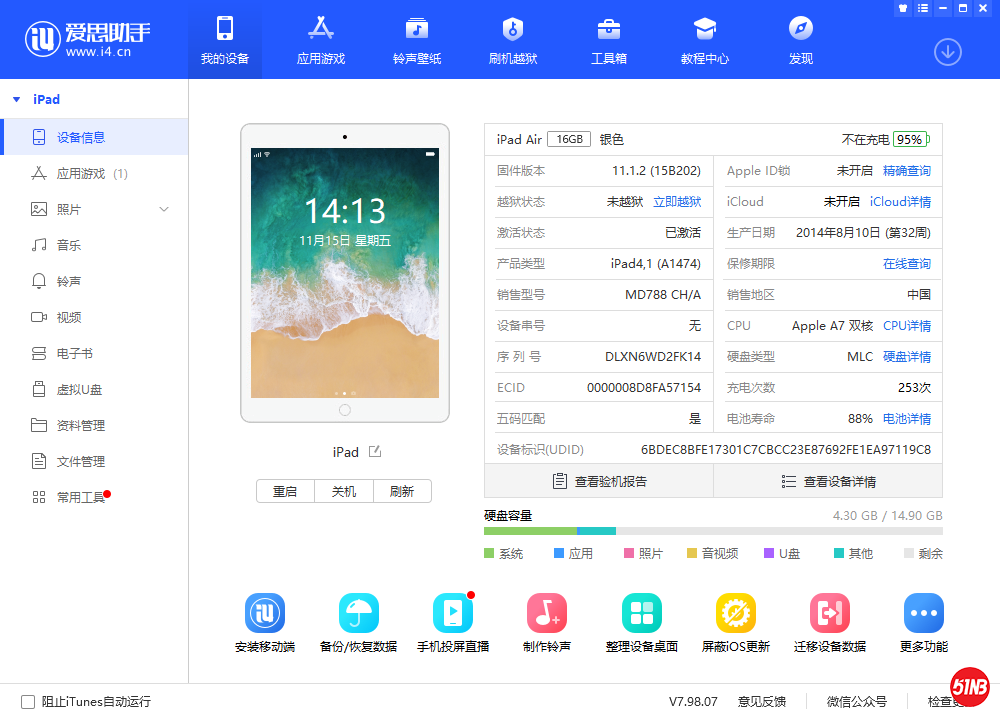This screenshot has width=1000, height=717.
Task: Open the 备份/恢复数据 backup tool
Action: coord(358,612)
